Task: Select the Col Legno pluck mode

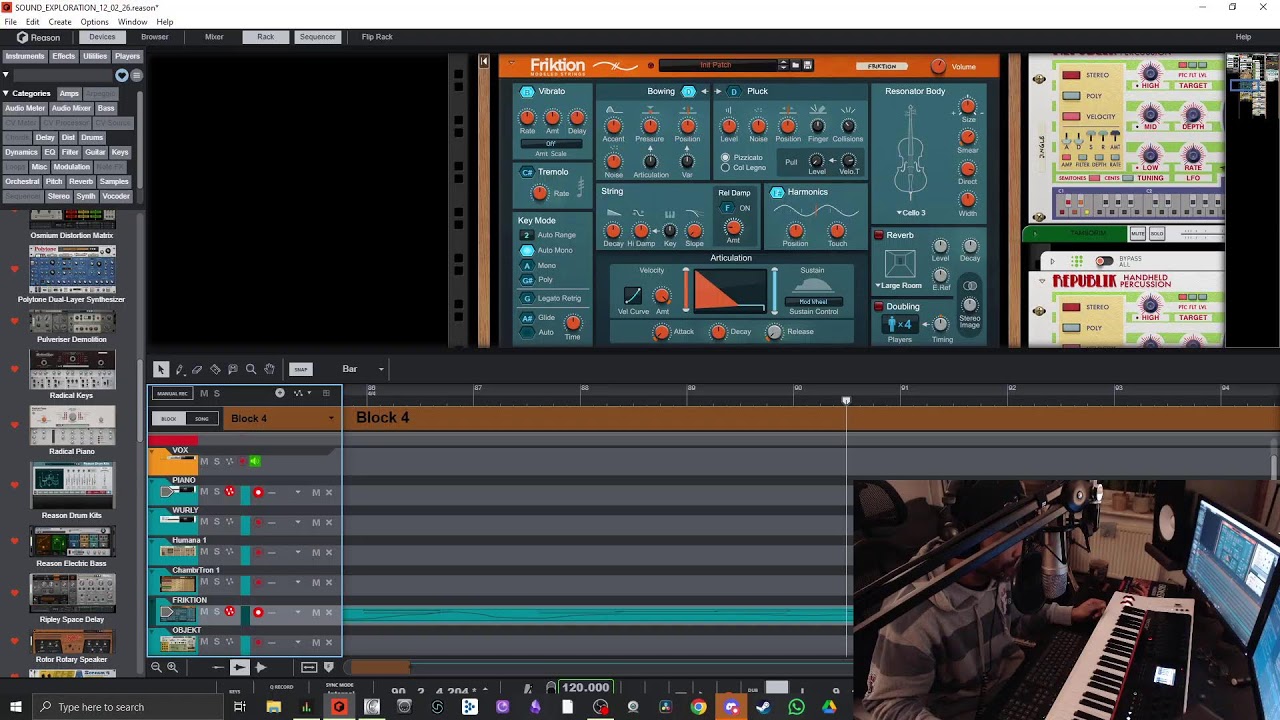Action: [x=725, y=168]
